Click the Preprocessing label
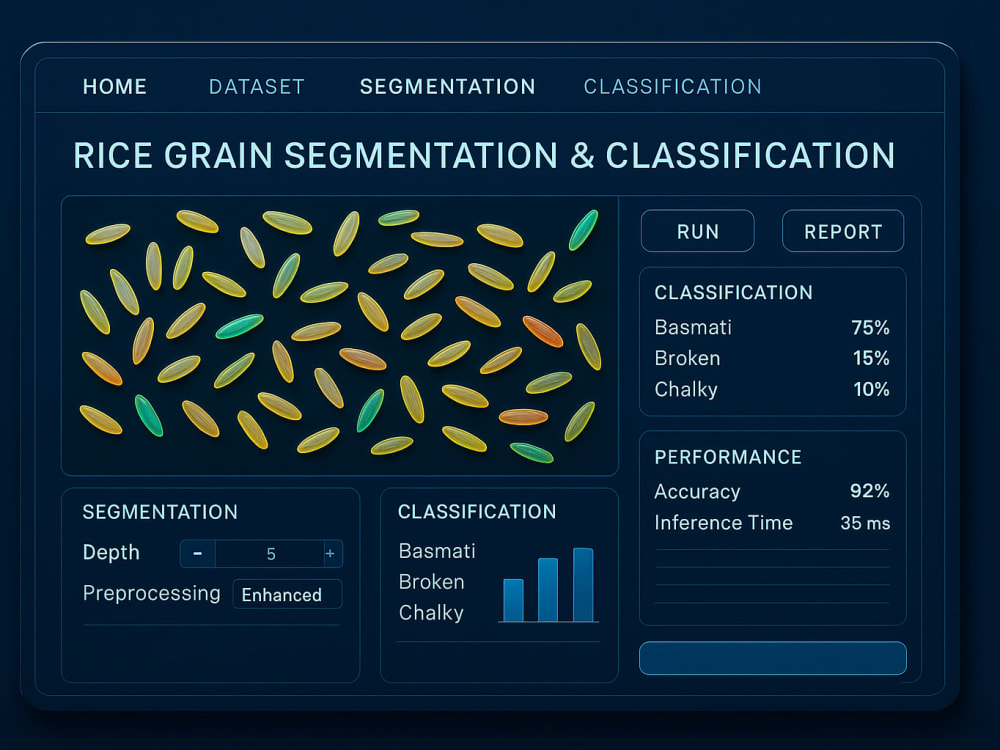 click(x=151, y=594)
